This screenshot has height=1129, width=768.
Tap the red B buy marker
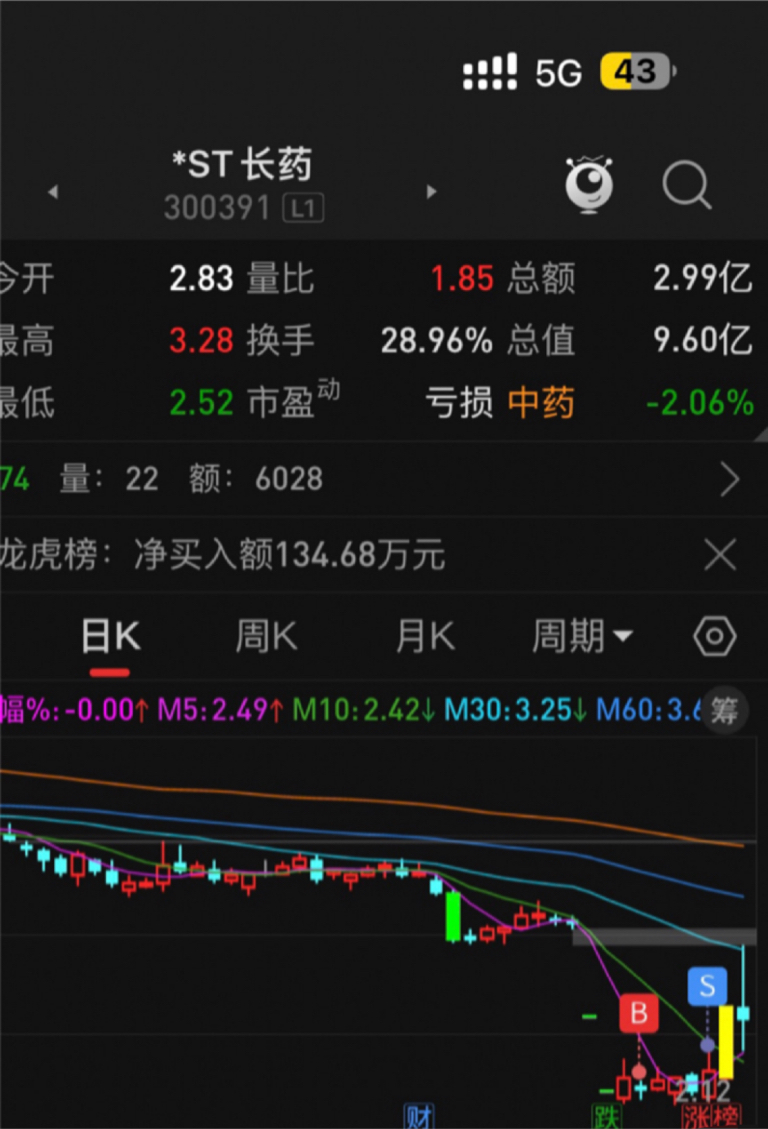click(x=638, y=1013)
